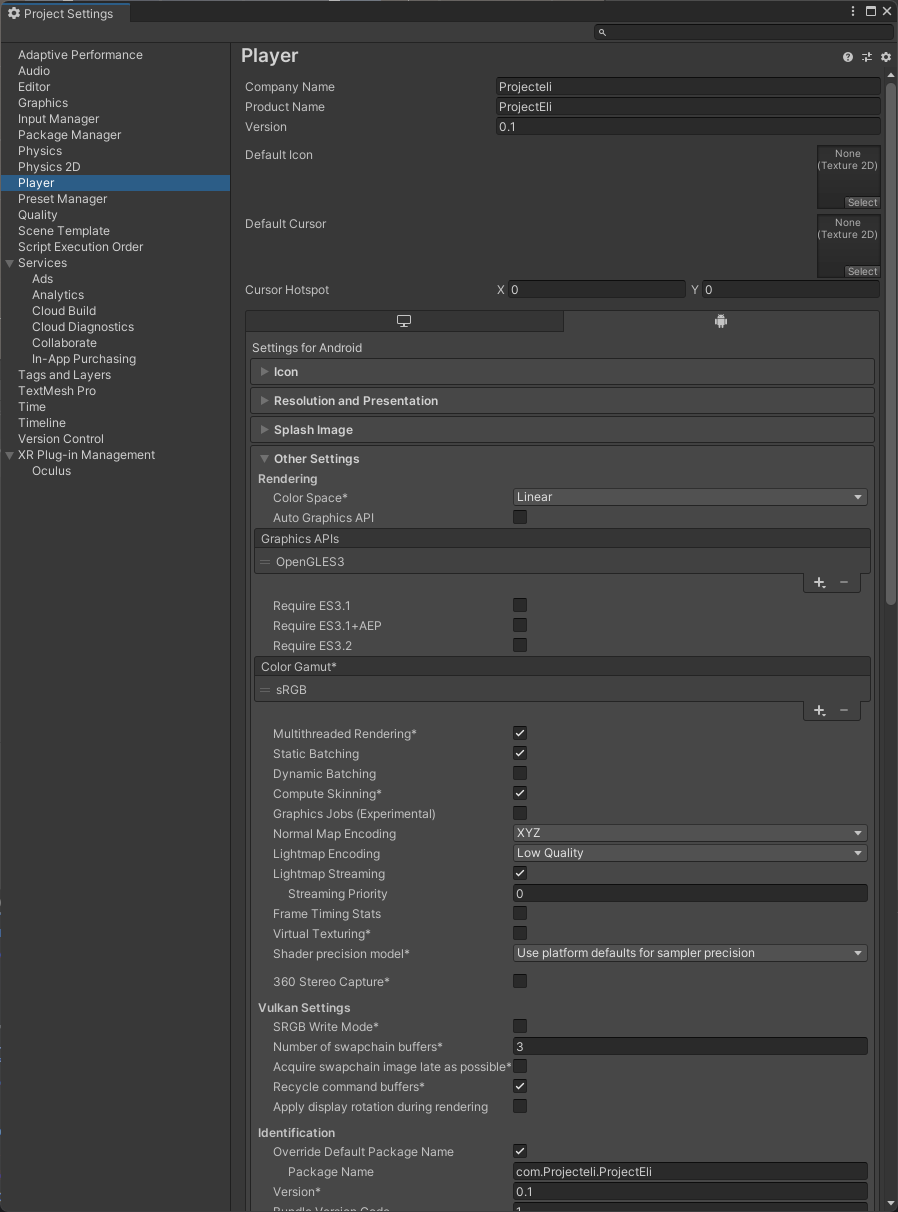
Task: Click the Number of swapchain buffers field
Action: click(x=690, y=1046)
